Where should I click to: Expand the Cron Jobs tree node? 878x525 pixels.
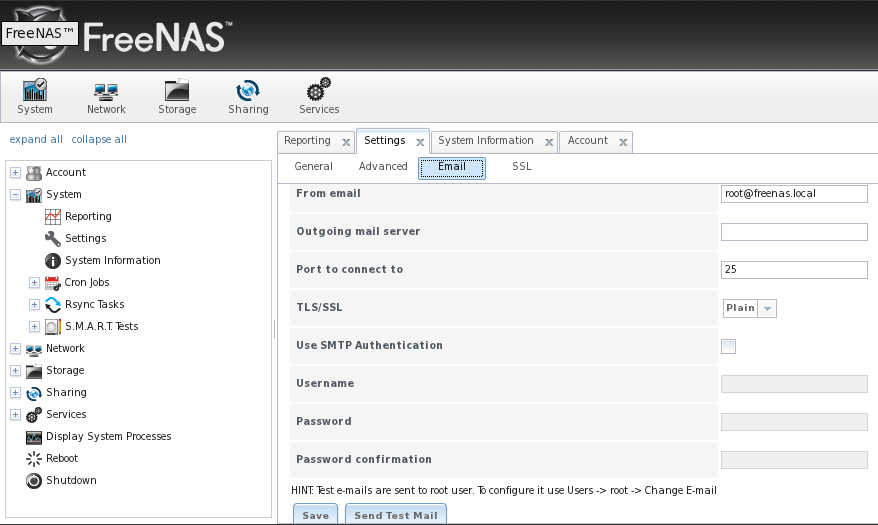tap(34, 283)
